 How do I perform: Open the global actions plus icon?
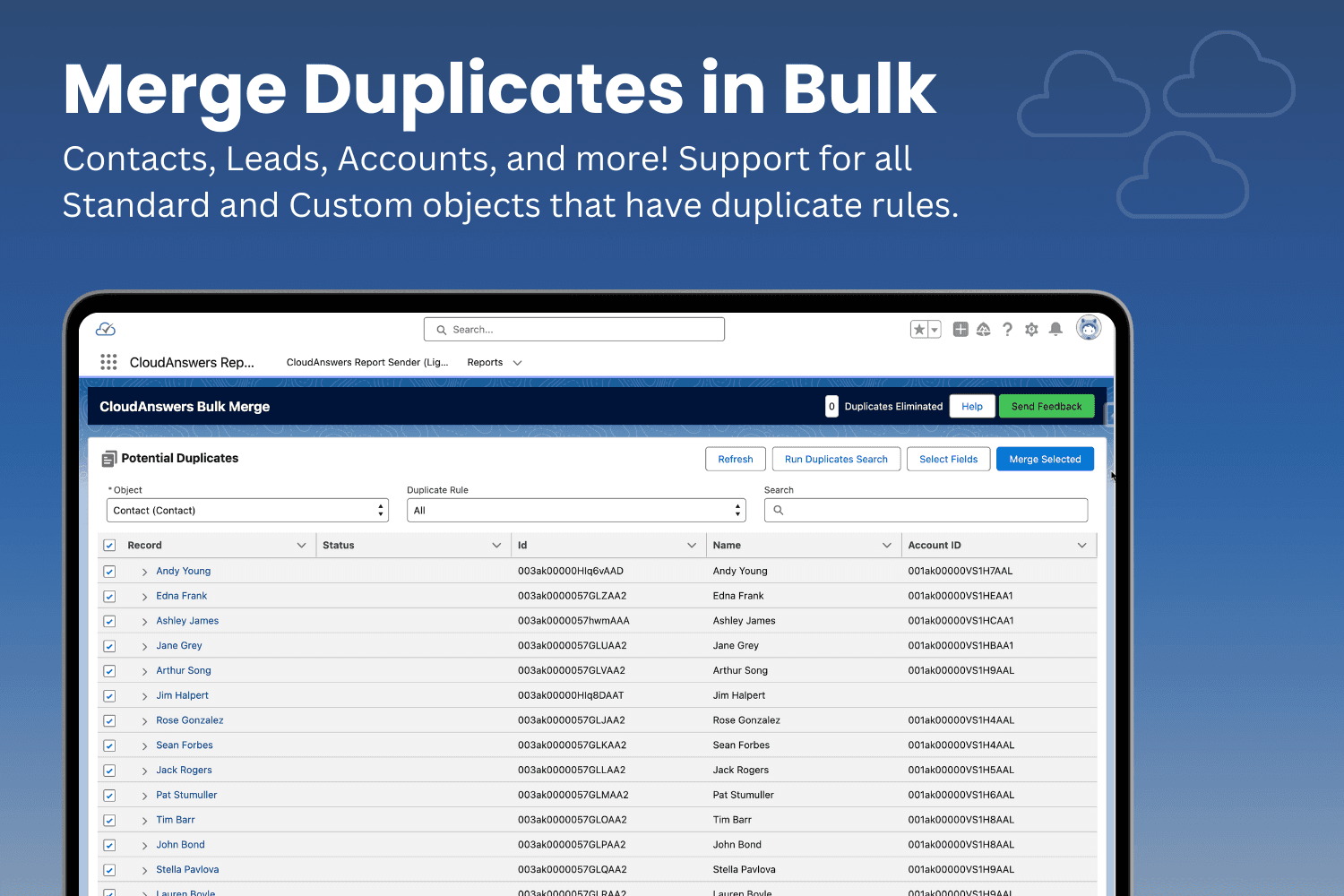pyautogui.click(x=961, y=330)
